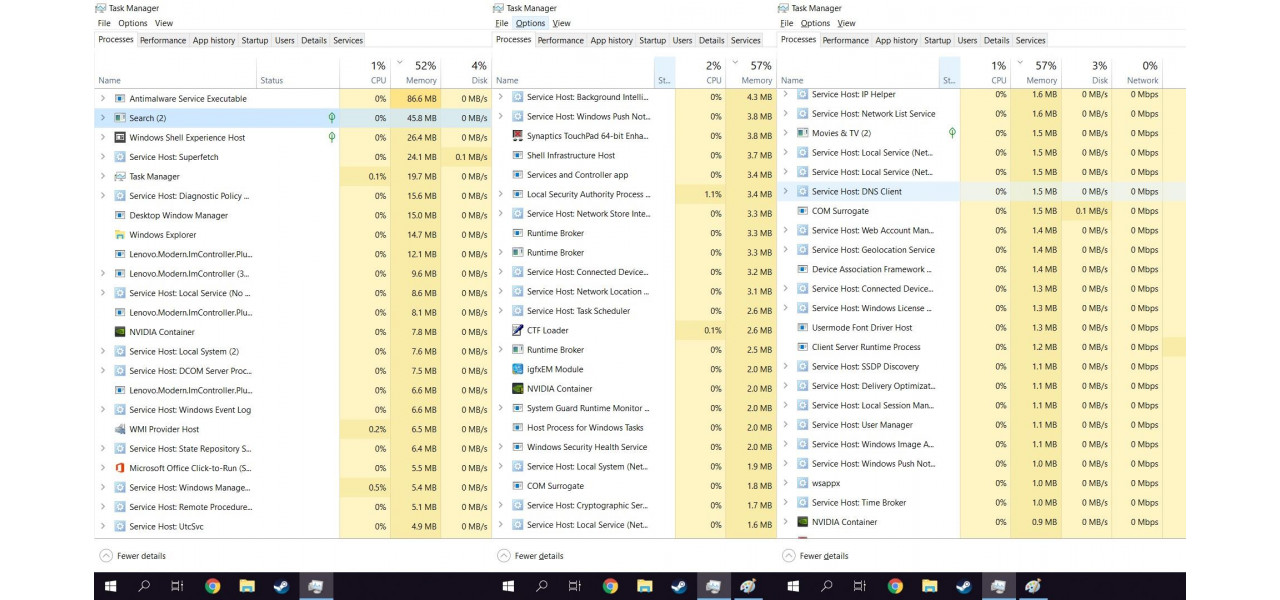
Task: Click the Movies & TV process icon
Action: tap(802, 133)
